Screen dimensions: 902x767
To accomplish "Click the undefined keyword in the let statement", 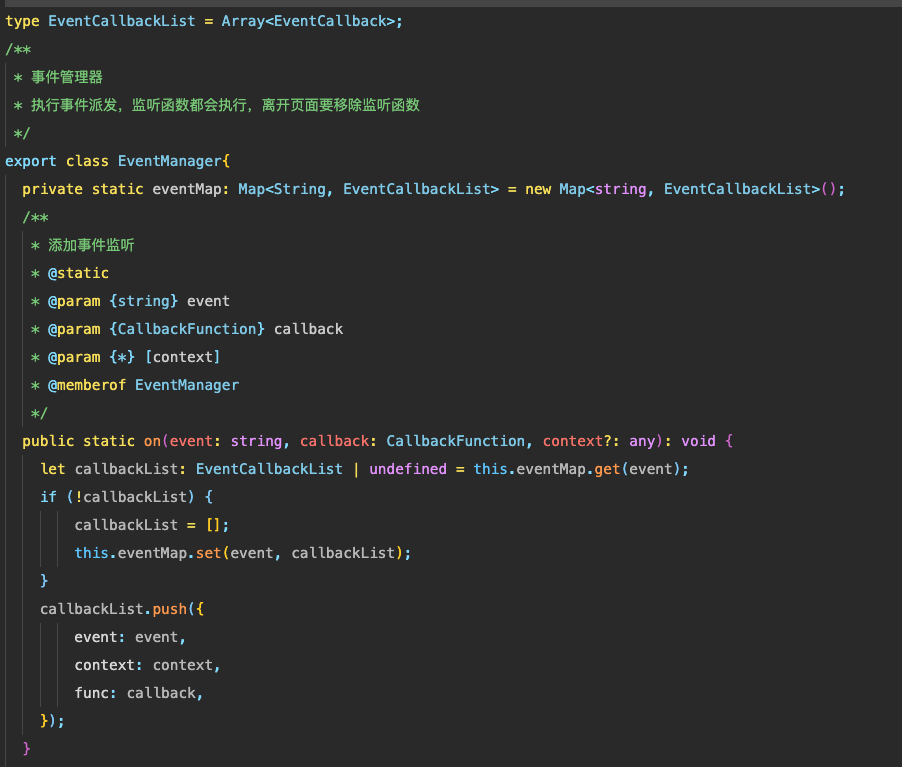I will point(408,469).
